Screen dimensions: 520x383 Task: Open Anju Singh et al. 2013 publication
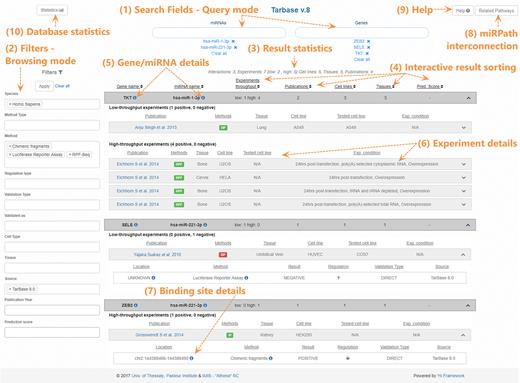(156, 127)
